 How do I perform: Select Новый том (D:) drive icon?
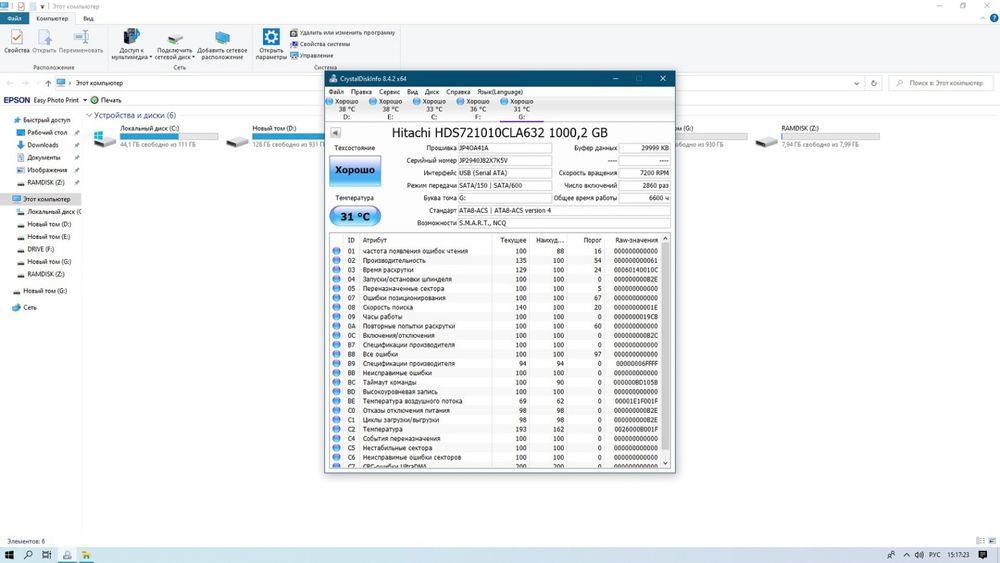[237, 140]
